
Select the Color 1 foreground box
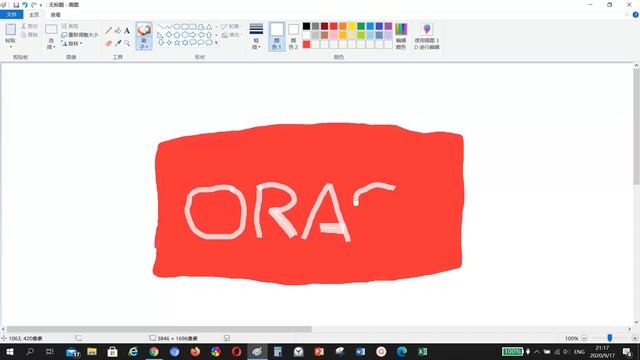coord(277,36)
